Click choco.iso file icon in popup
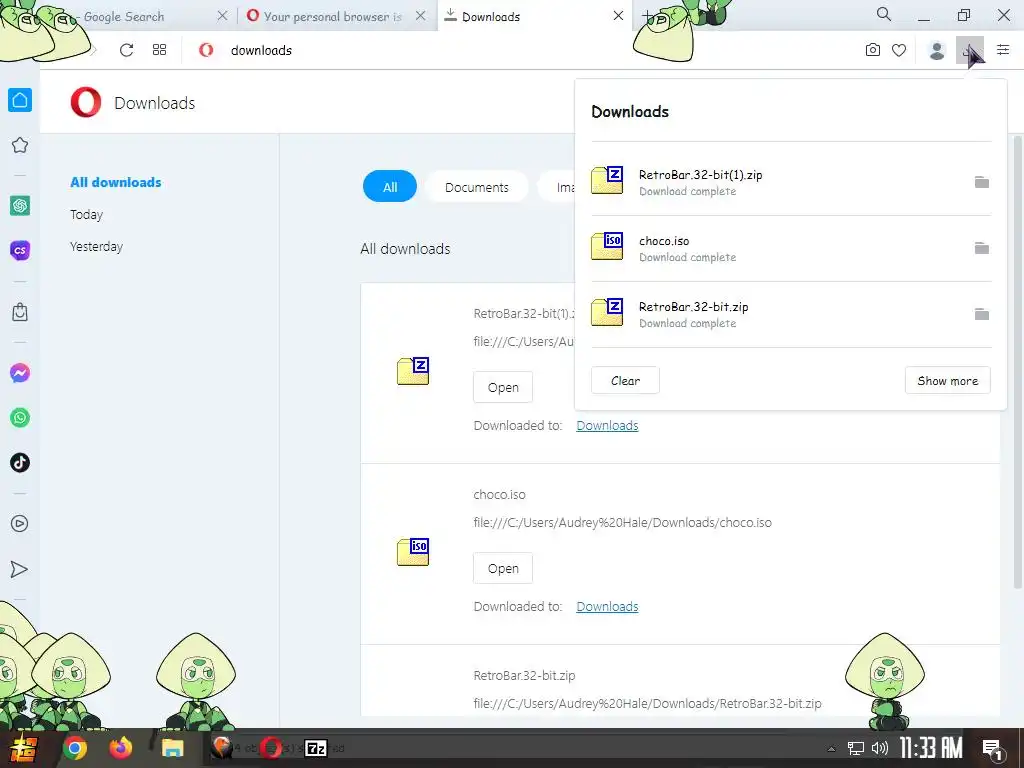 coord(607,246)
